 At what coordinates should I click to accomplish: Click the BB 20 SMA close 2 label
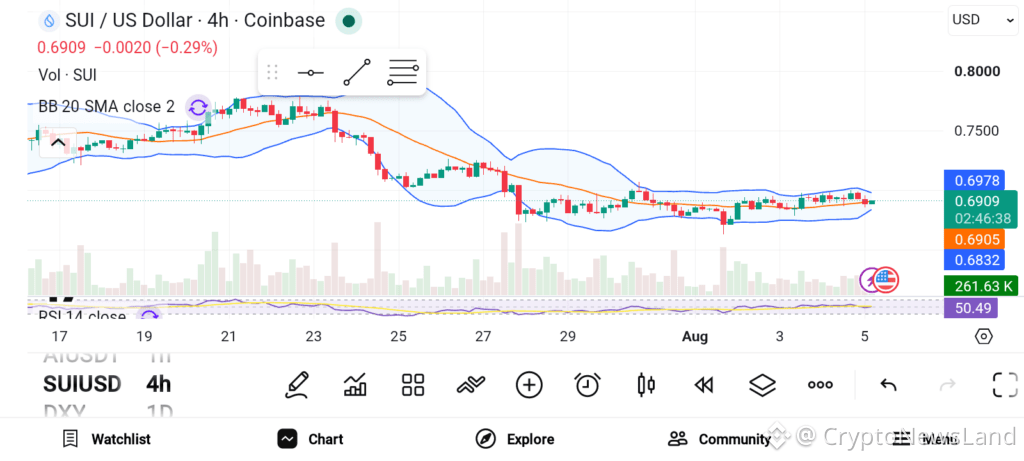(106, 107)
